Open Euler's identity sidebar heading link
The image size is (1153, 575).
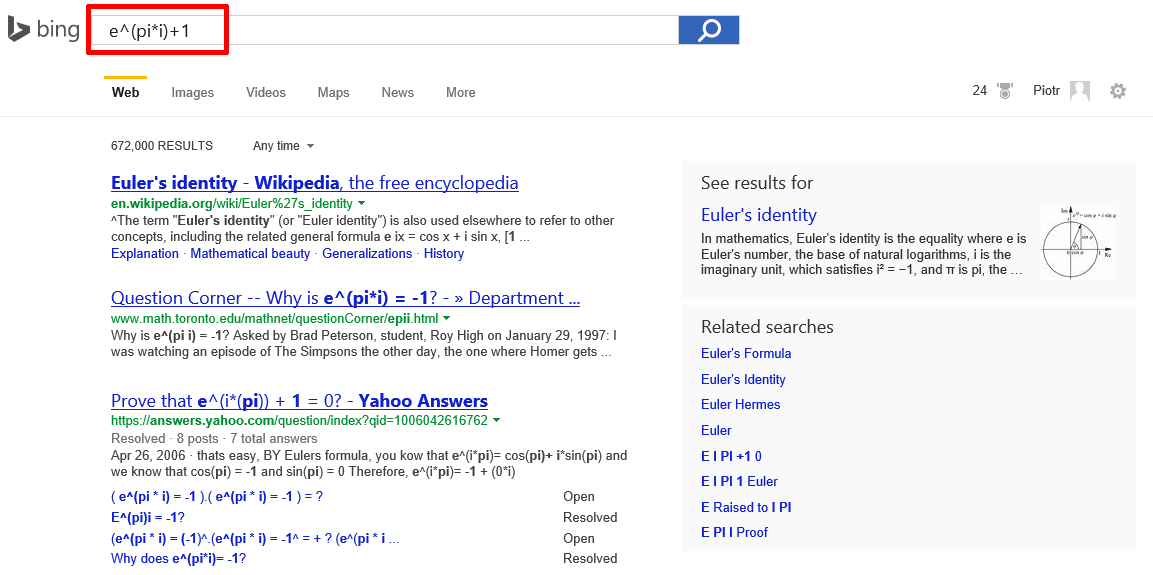(x=759, y=215)
